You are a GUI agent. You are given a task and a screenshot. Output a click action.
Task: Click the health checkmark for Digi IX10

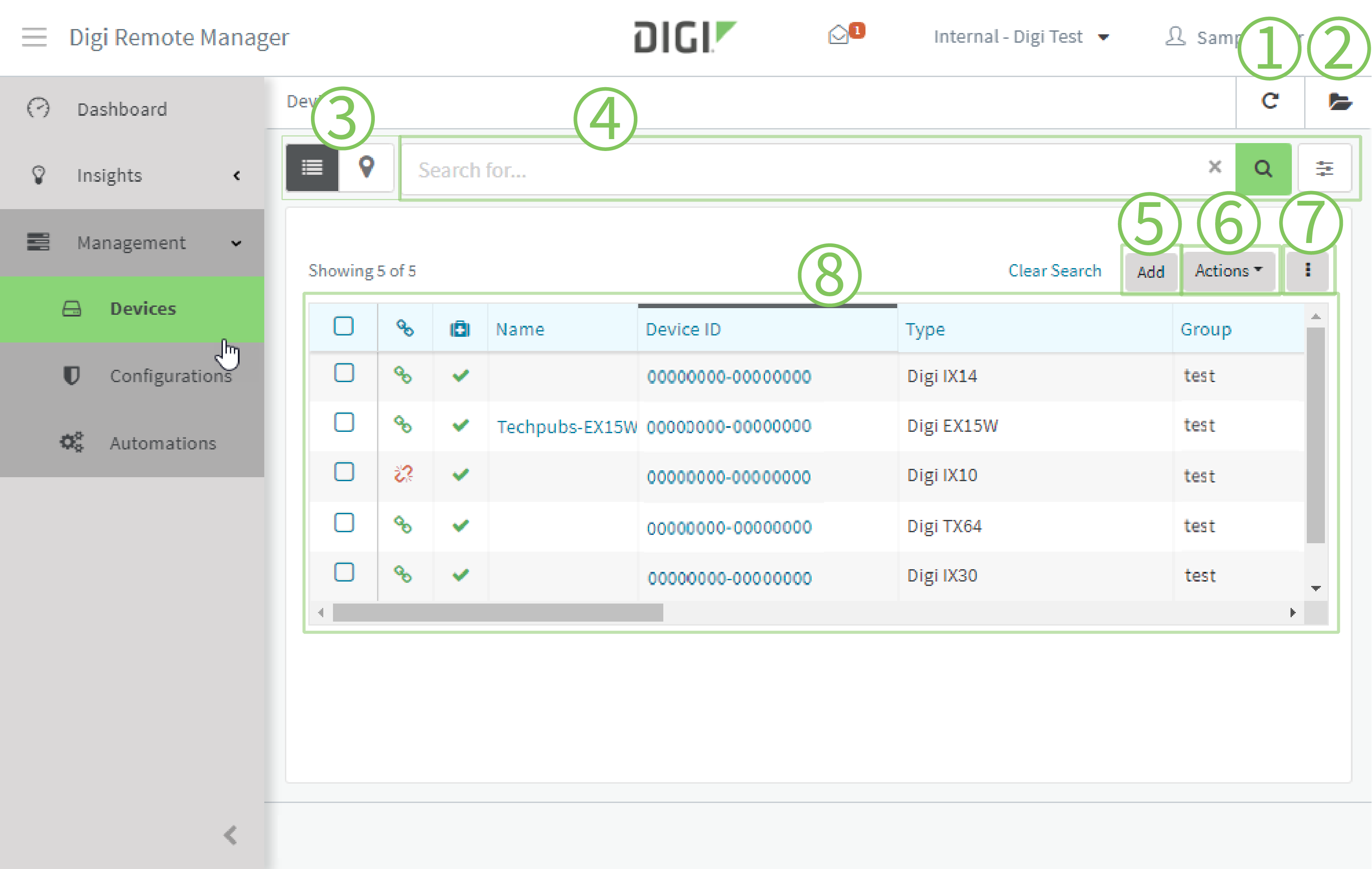(x=460, y=475)
